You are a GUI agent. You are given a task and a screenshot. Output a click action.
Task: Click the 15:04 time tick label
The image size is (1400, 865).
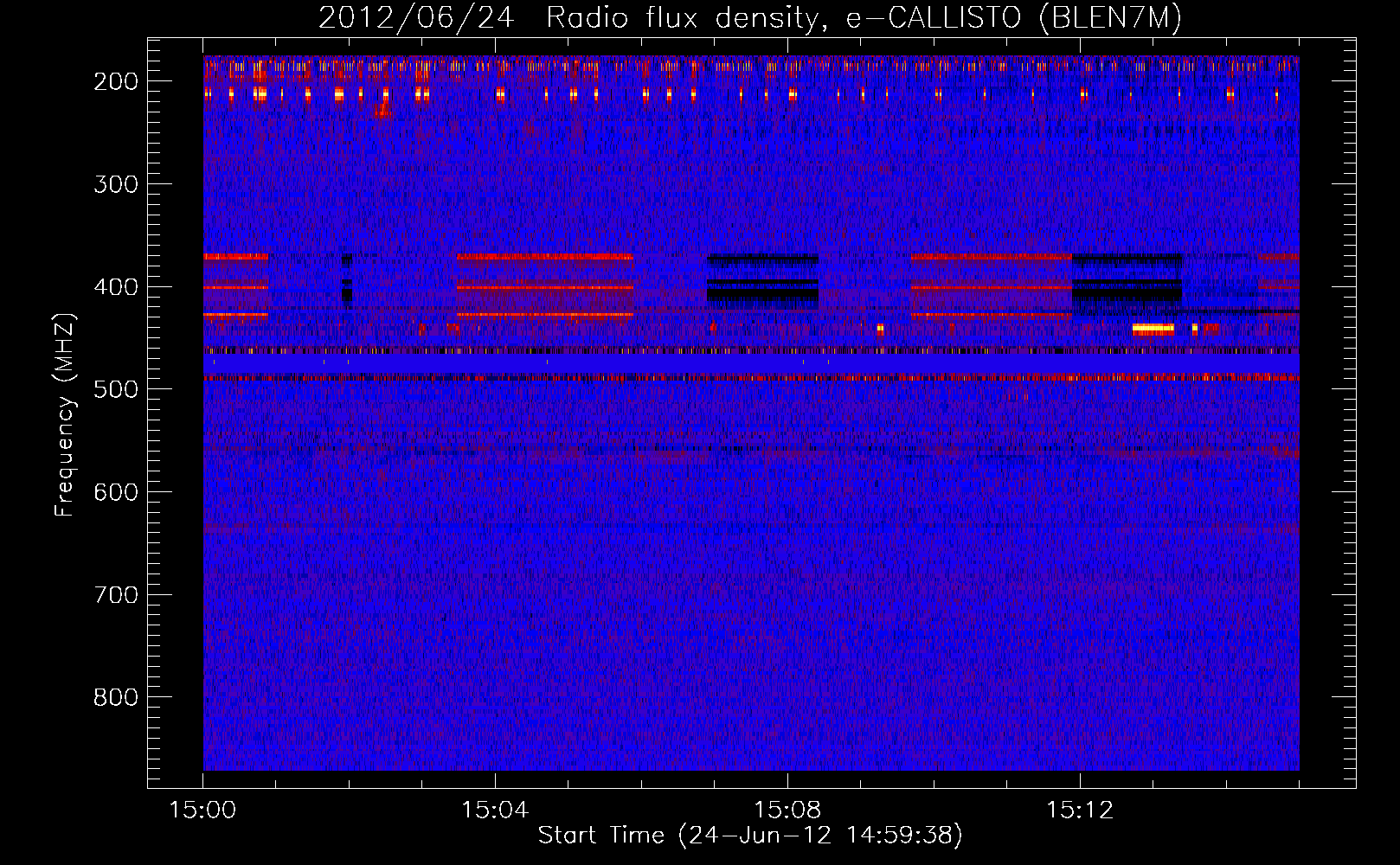pyautogui.click(x=495, y=810)
